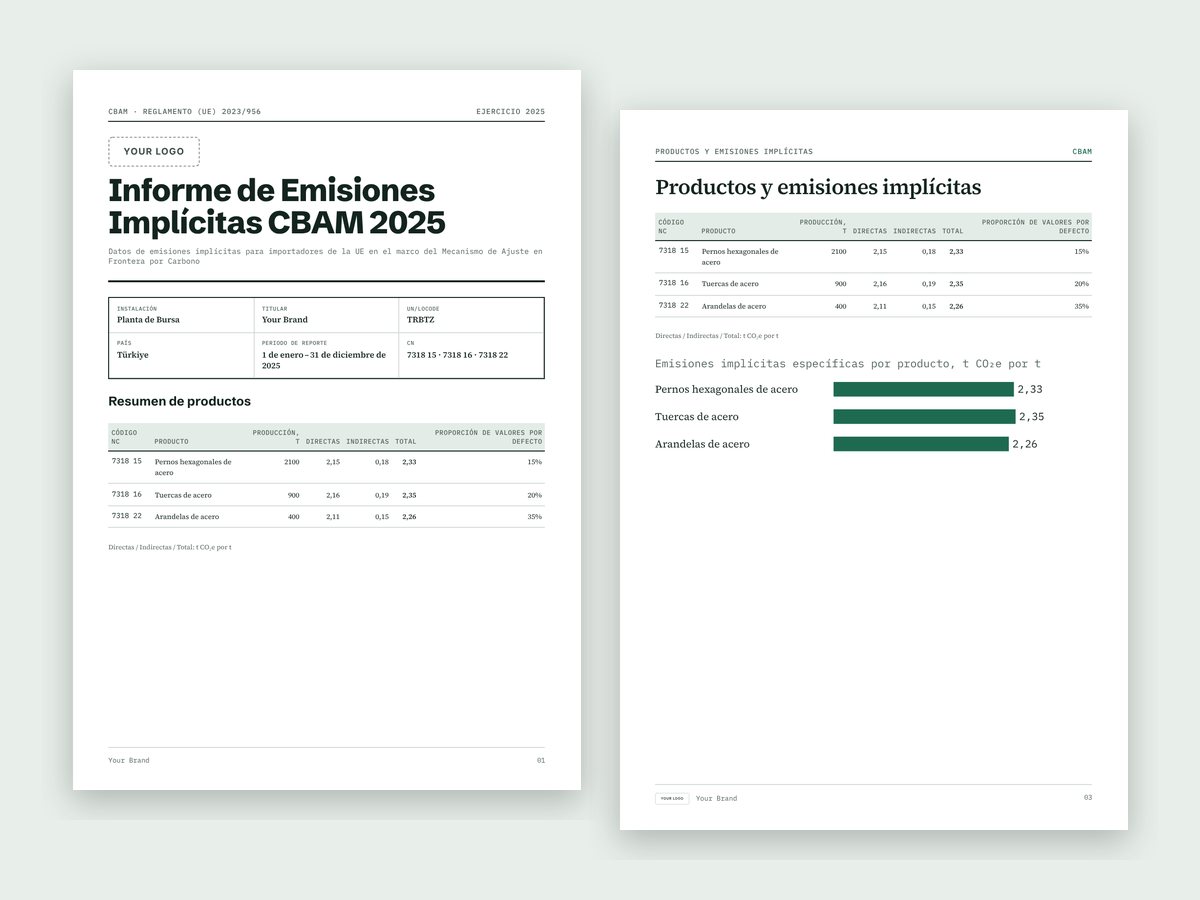Click '15%' default share in page 03 table
Viewport: 1200px width, 900px height.
coord(1082,251)
